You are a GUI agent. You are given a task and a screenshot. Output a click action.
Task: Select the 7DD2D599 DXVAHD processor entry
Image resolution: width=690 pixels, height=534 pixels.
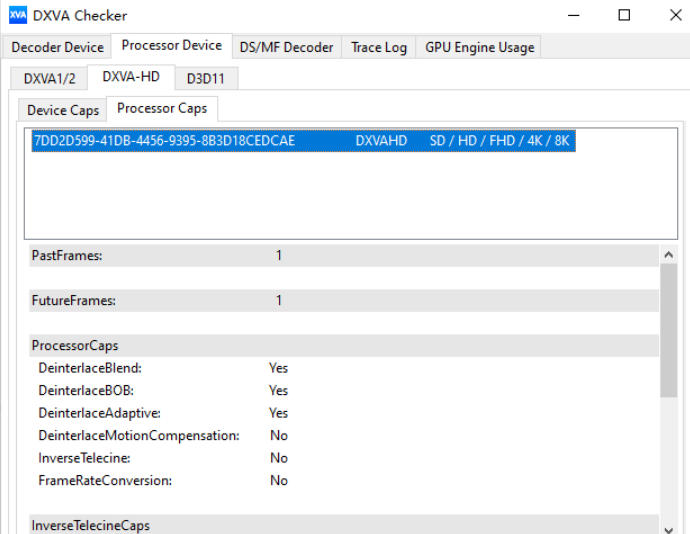click(x=300, y=141)
